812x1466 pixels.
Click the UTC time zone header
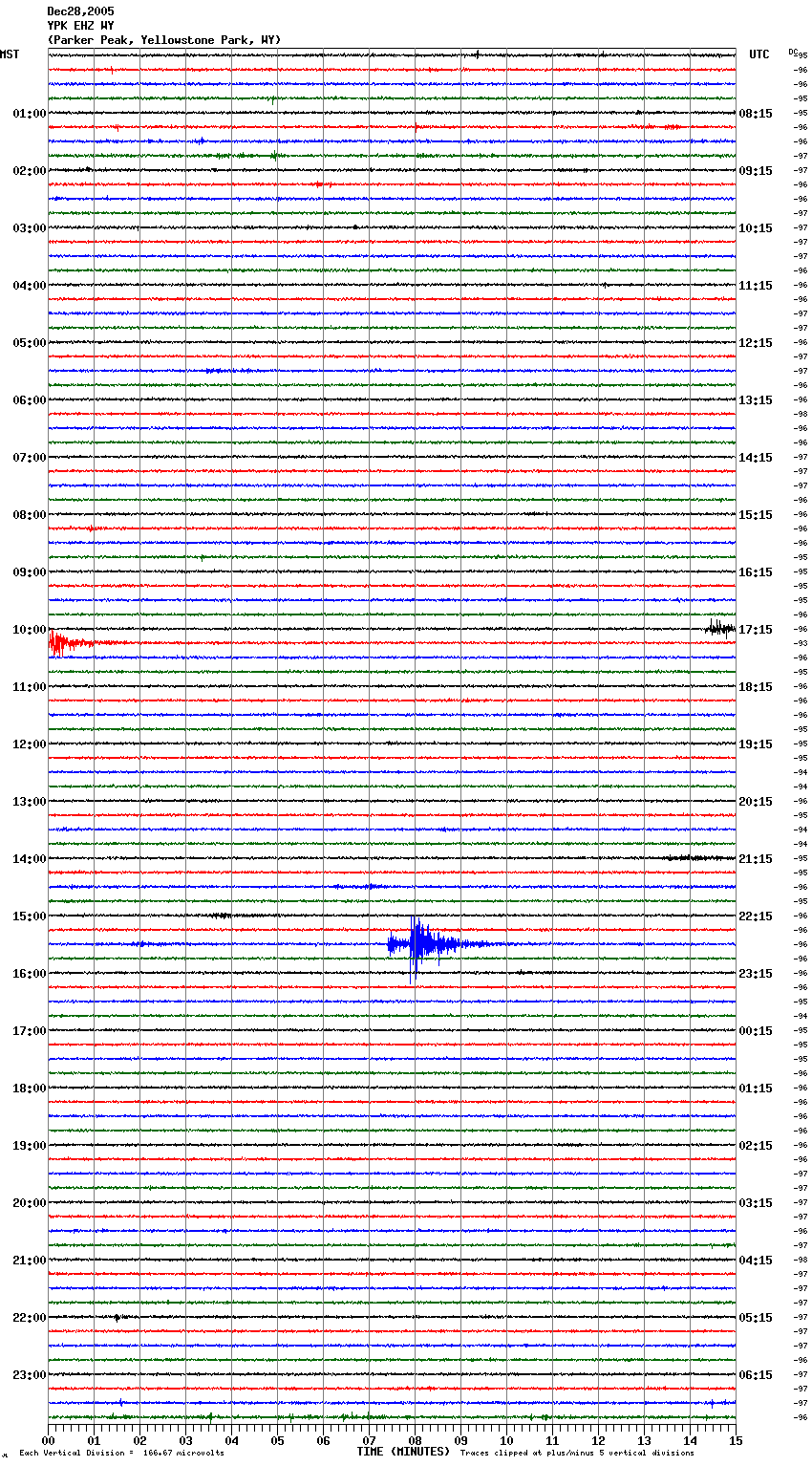click(759, 54)
